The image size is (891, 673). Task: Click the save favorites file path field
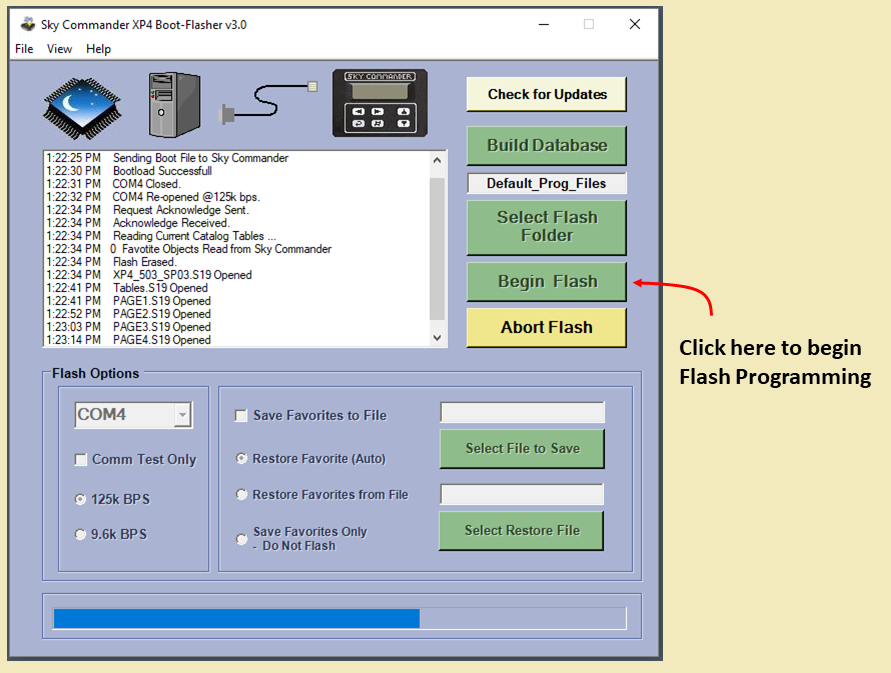[x=522, y=412]
